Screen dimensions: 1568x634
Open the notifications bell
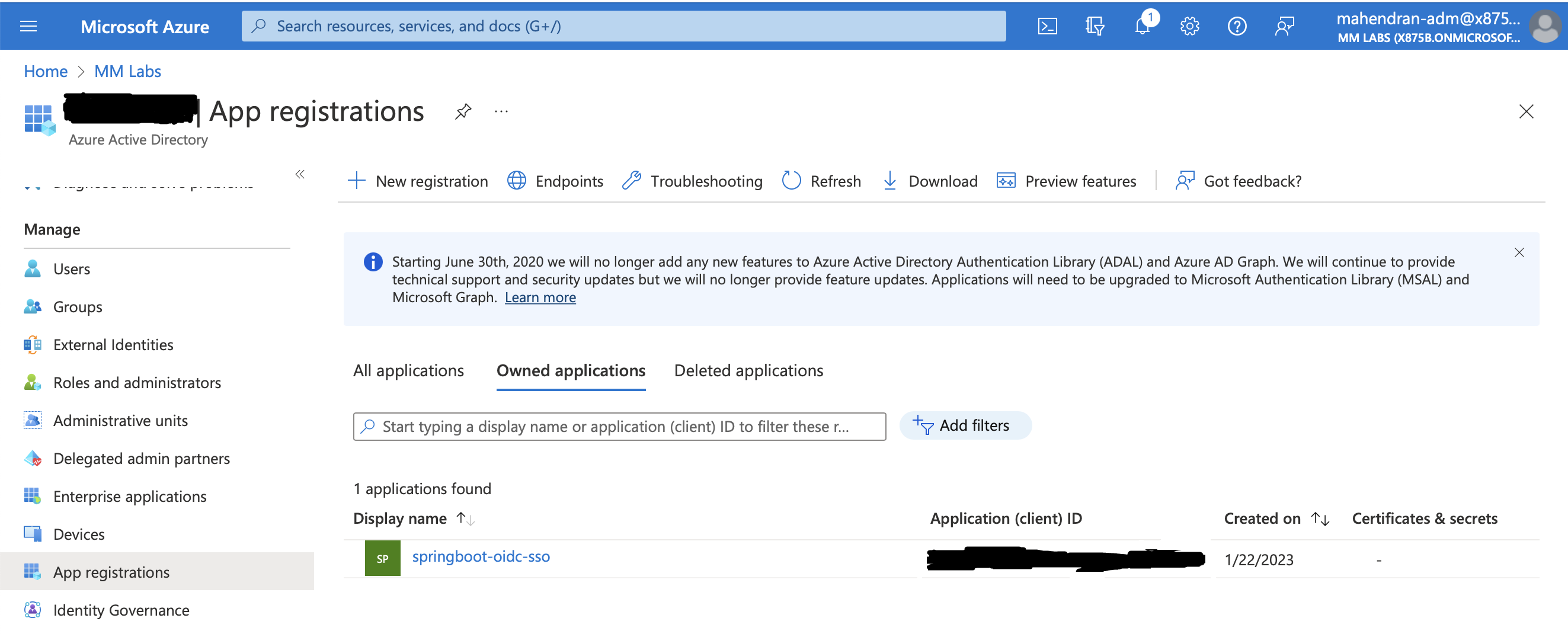(1143, 26)
